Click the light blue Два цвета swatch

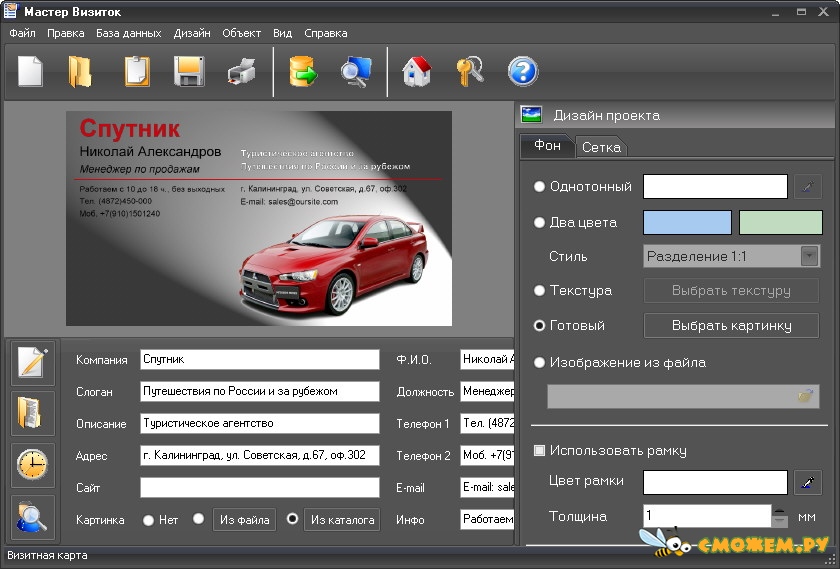coord(687,222)
